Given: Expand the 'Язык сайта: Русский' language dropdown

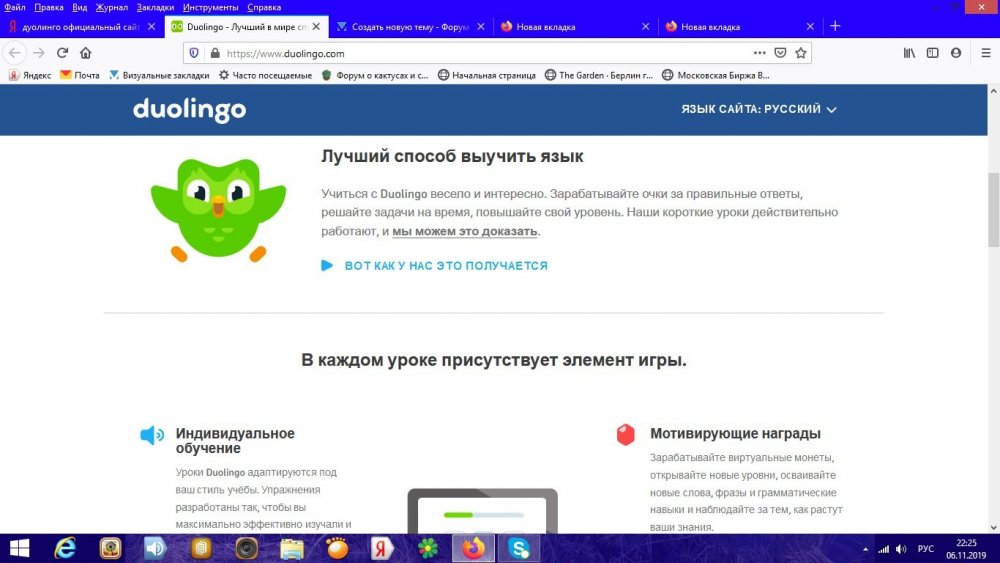Looking at the screenshot, I should coord(758,109).
